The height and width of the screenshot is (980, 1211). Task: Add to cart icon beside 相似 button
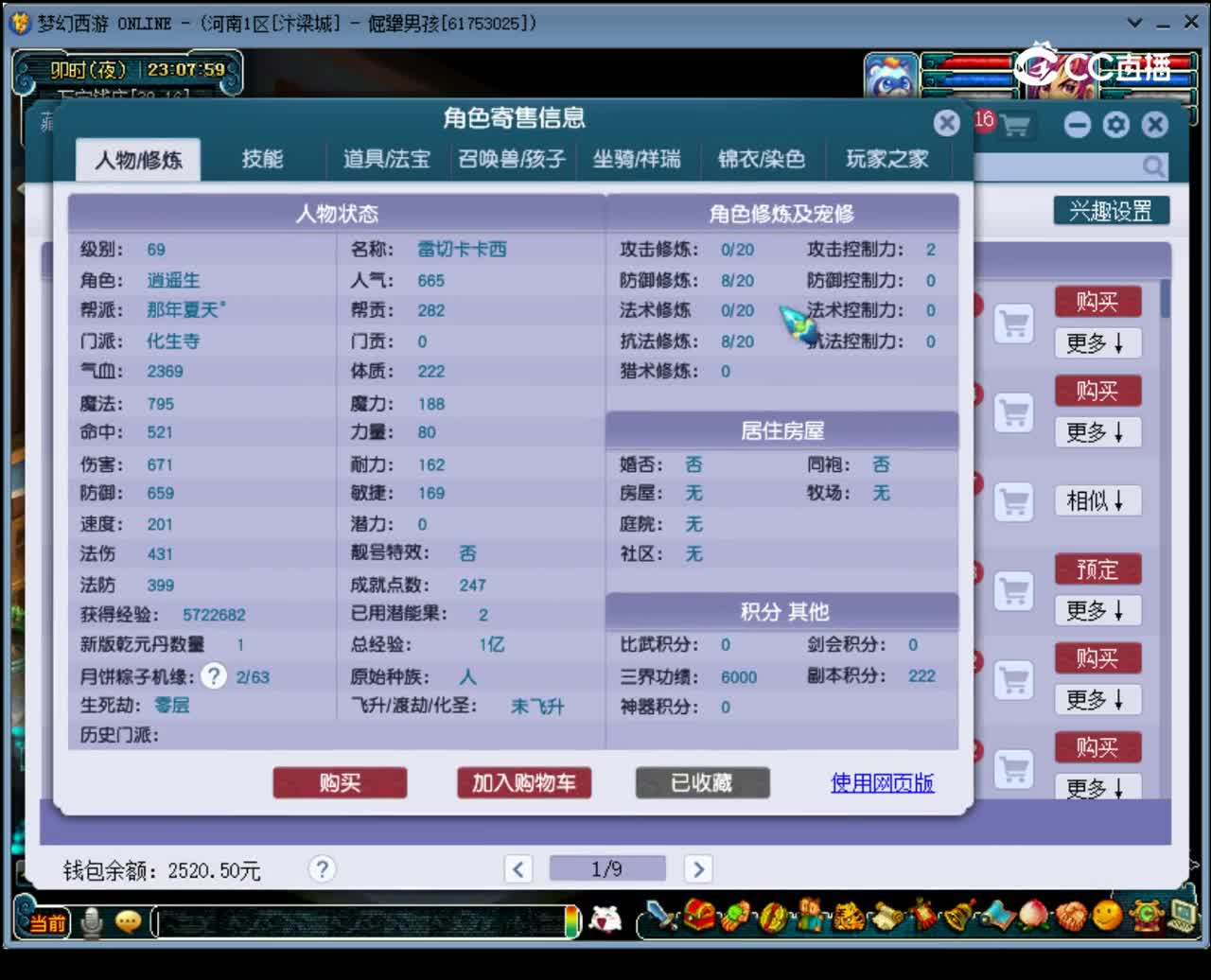1013,500
